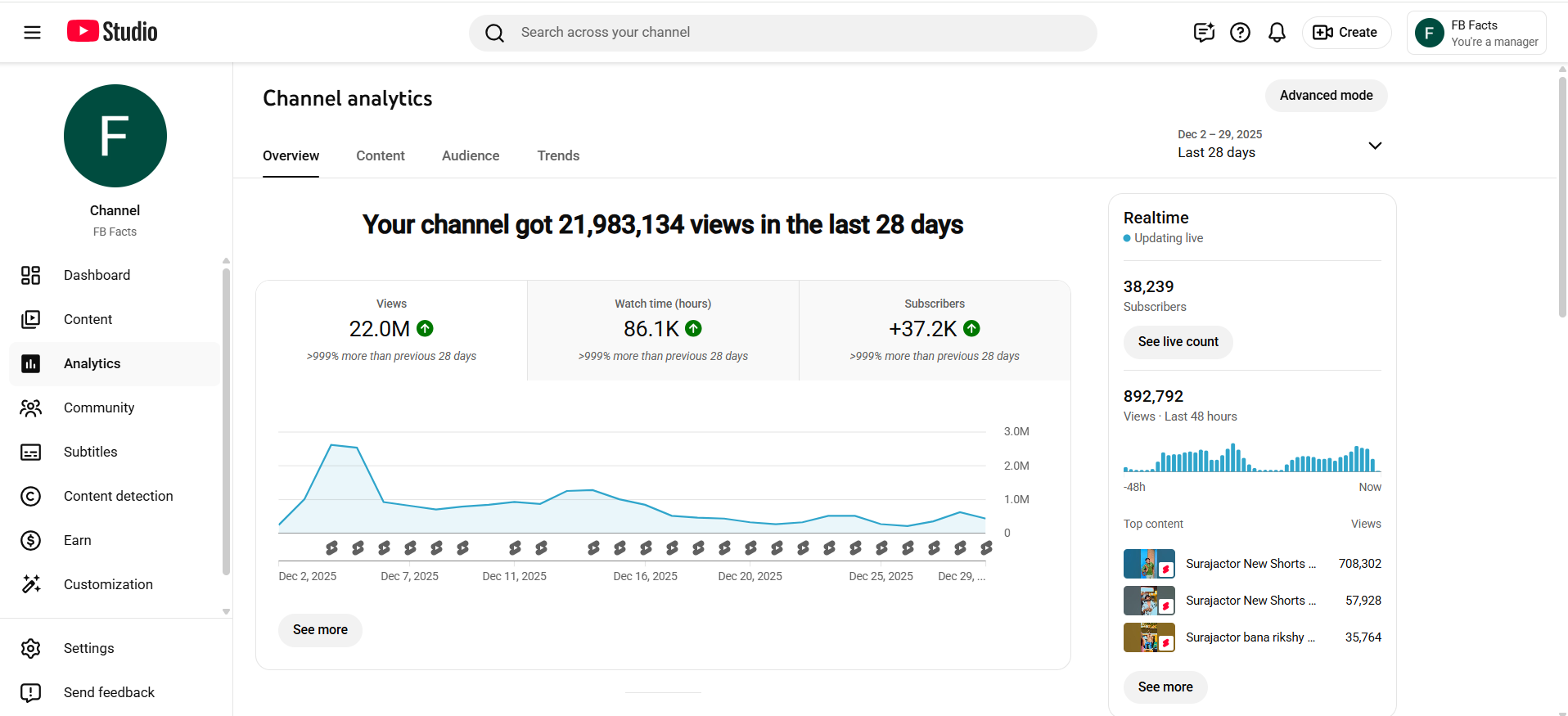Image resolution: width=1568 pixels, height=716 pixels.
Task: Click the Create button
Action: tap(1345, 33)
